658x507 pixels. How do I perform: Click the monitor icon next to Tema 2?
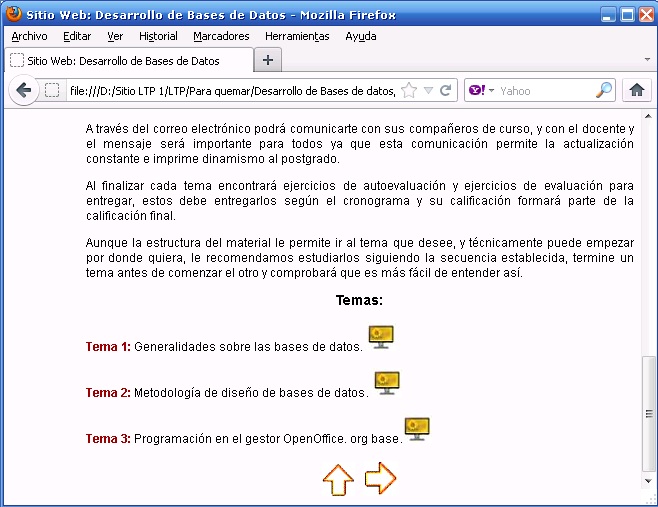[387, 383]
